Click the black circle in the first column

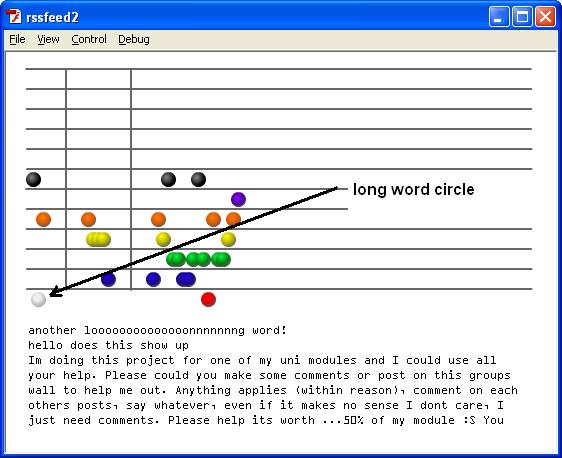click(x=34, y=179)
